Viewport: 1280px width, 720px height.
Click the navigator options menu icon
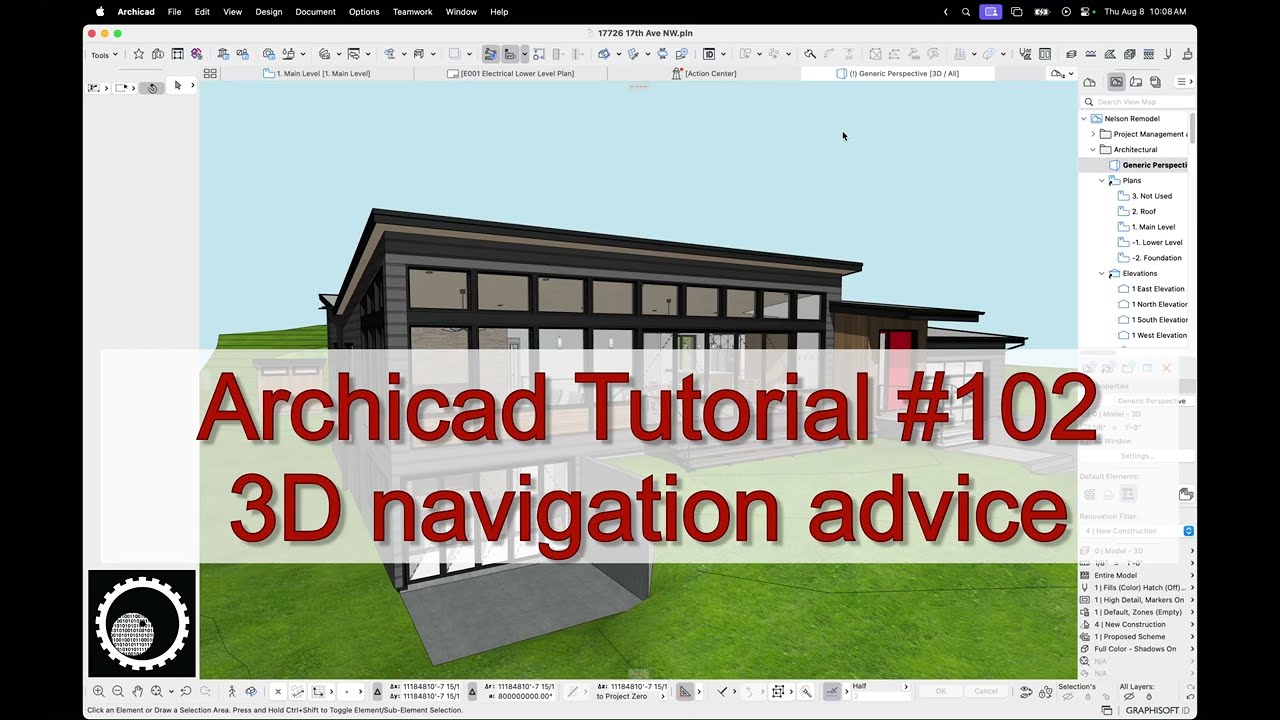1182,82
